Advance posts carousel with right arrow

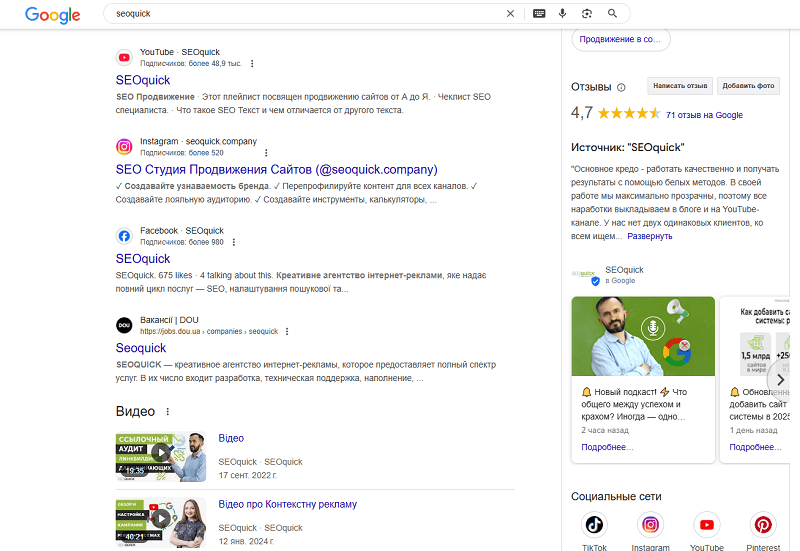point(780,379)
